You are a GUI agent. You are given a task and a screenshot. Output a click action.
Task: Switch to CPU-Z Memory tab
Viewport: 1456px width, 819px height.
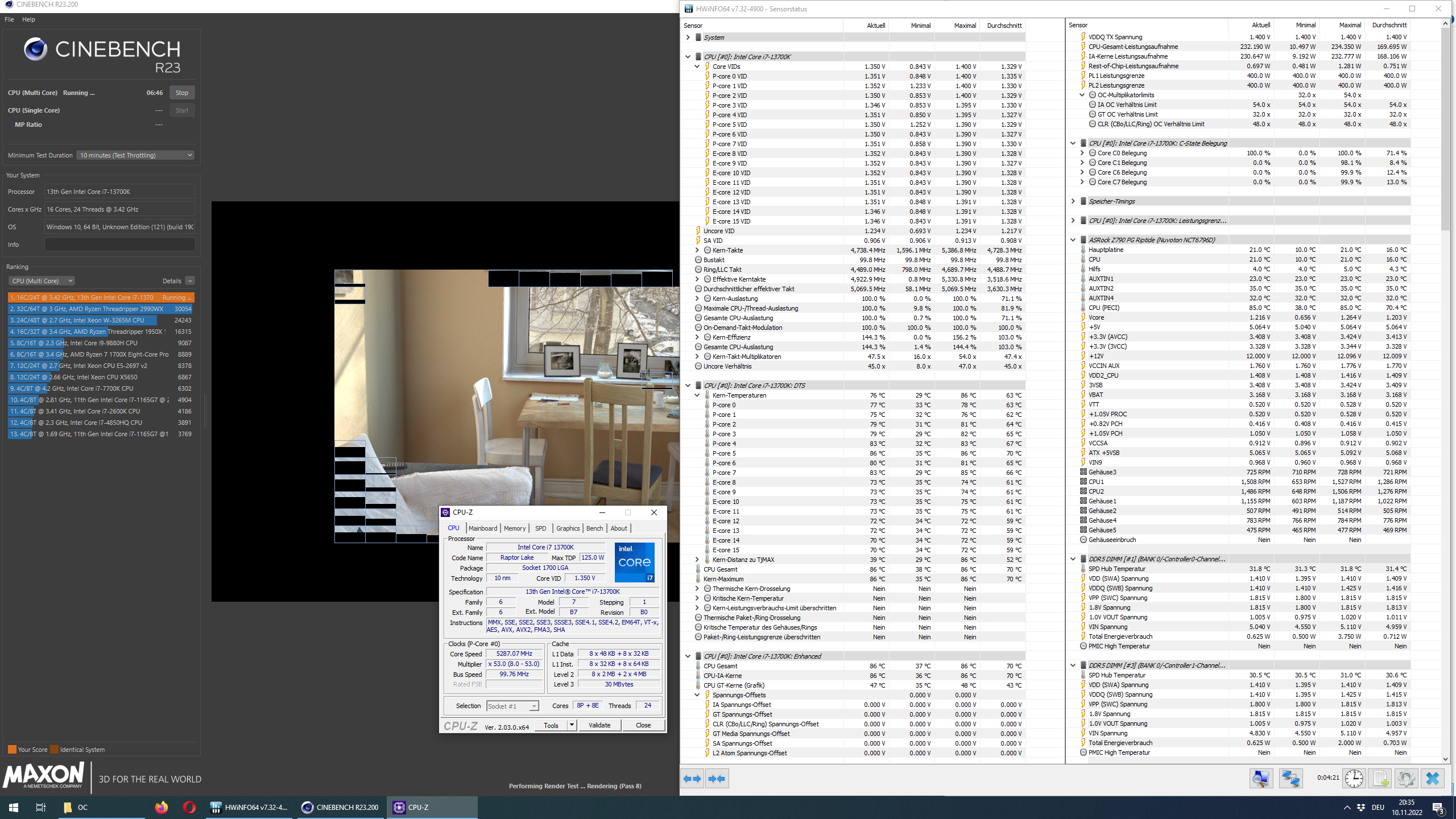514,528
